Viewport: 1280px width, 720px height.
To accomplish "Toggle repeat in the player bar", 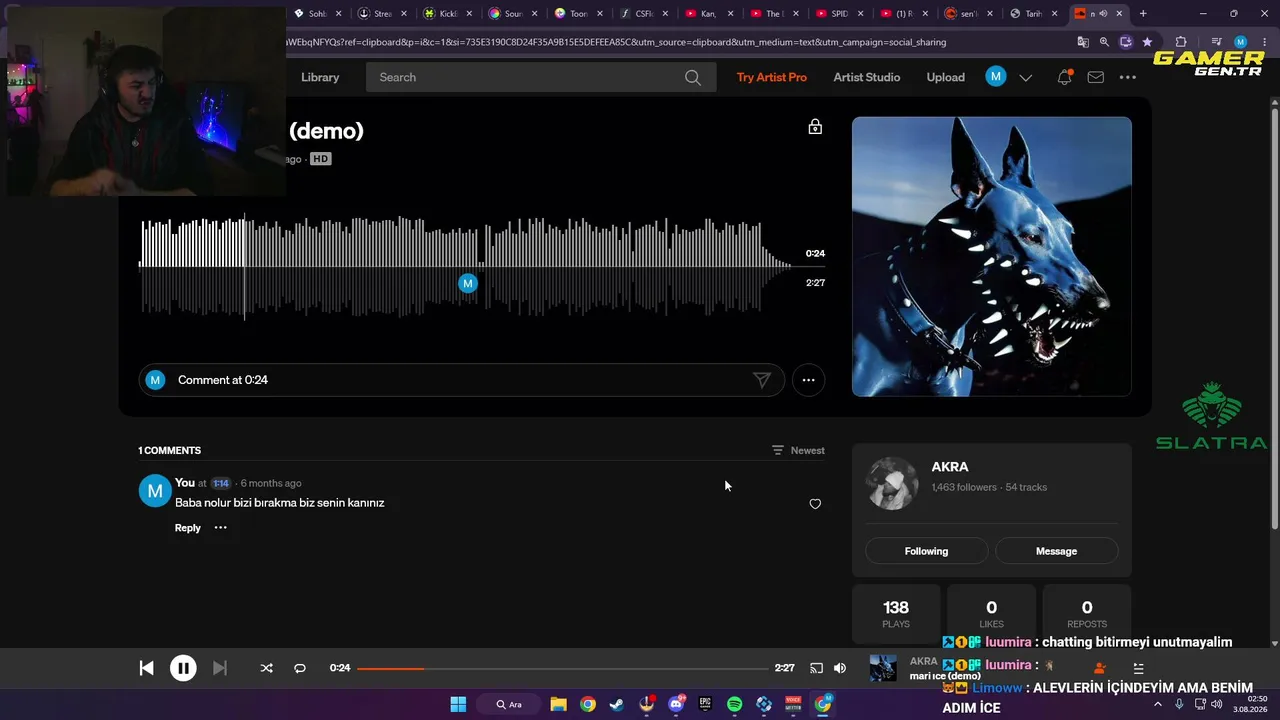I will click(300, 668).
